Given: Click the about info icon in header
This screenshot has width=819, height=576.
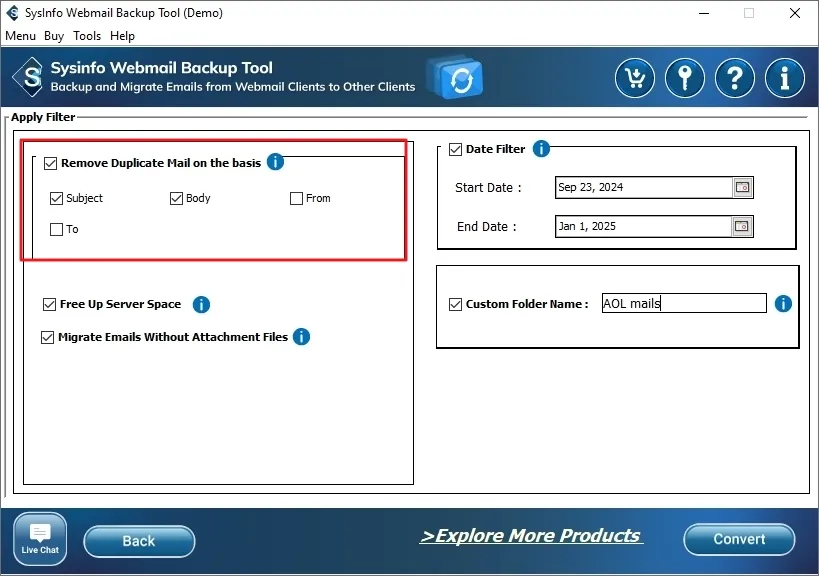Looking at the screenshot, I should click(785, 78).
